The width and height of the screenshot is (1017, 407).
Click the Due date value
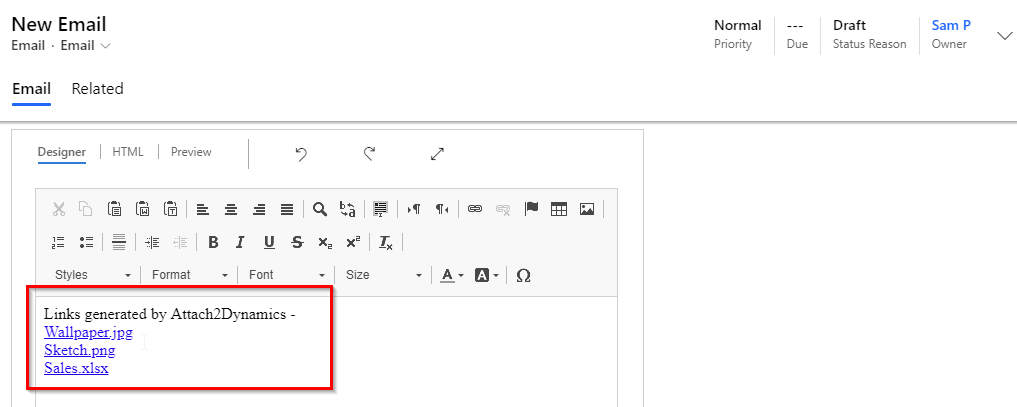(795, 26)
